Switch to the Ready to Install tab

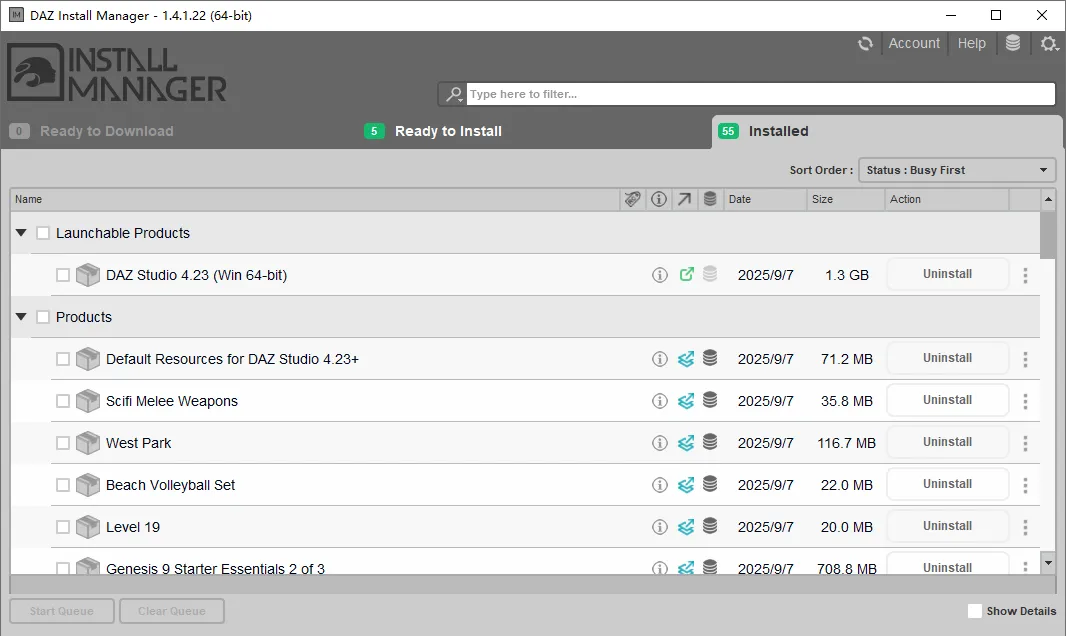[x=448, y=131]
